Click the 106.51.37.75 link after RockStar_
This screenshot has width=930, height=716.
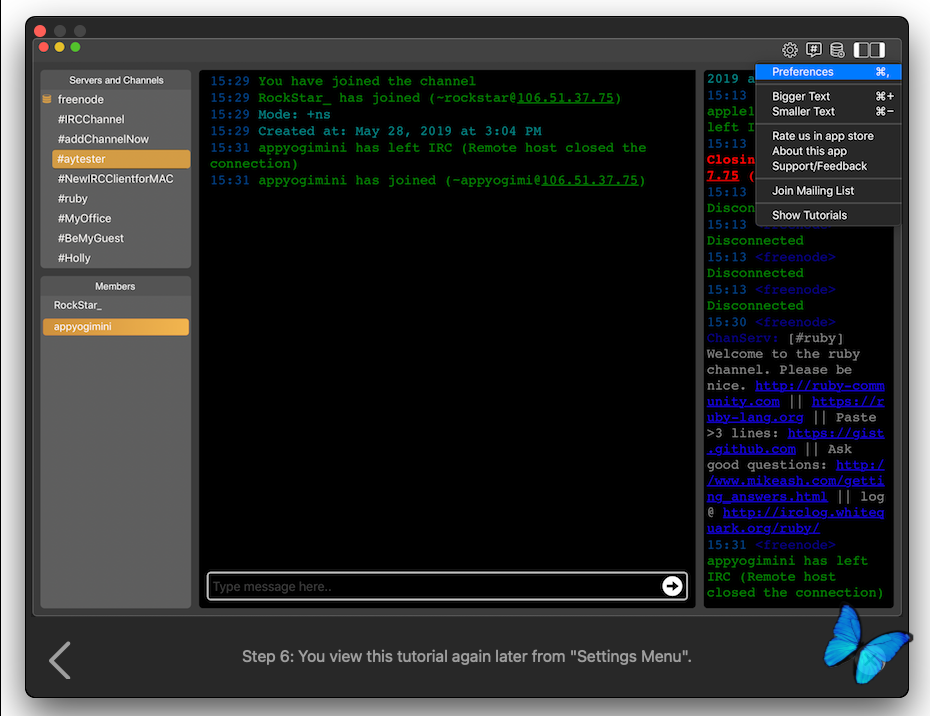566,98
